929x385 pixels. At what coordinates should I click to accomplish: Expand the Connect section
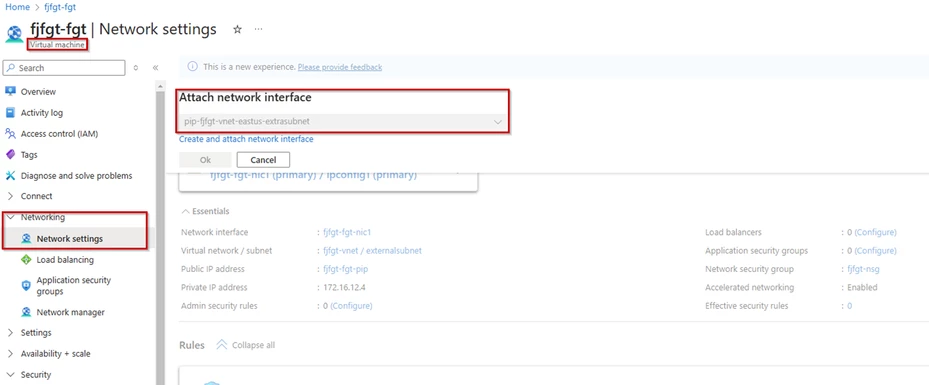10,196
